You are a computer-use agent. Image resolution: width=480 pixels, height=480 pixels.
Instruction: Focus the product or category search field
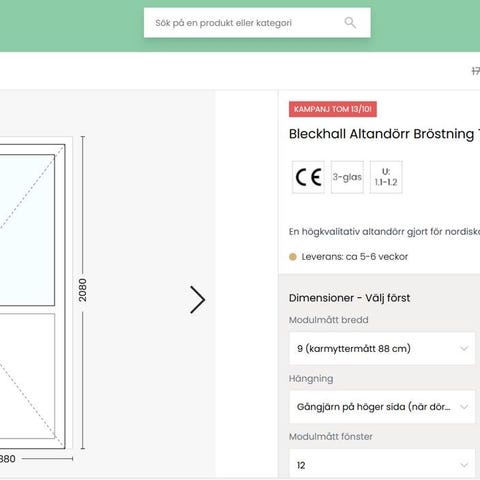257,23
